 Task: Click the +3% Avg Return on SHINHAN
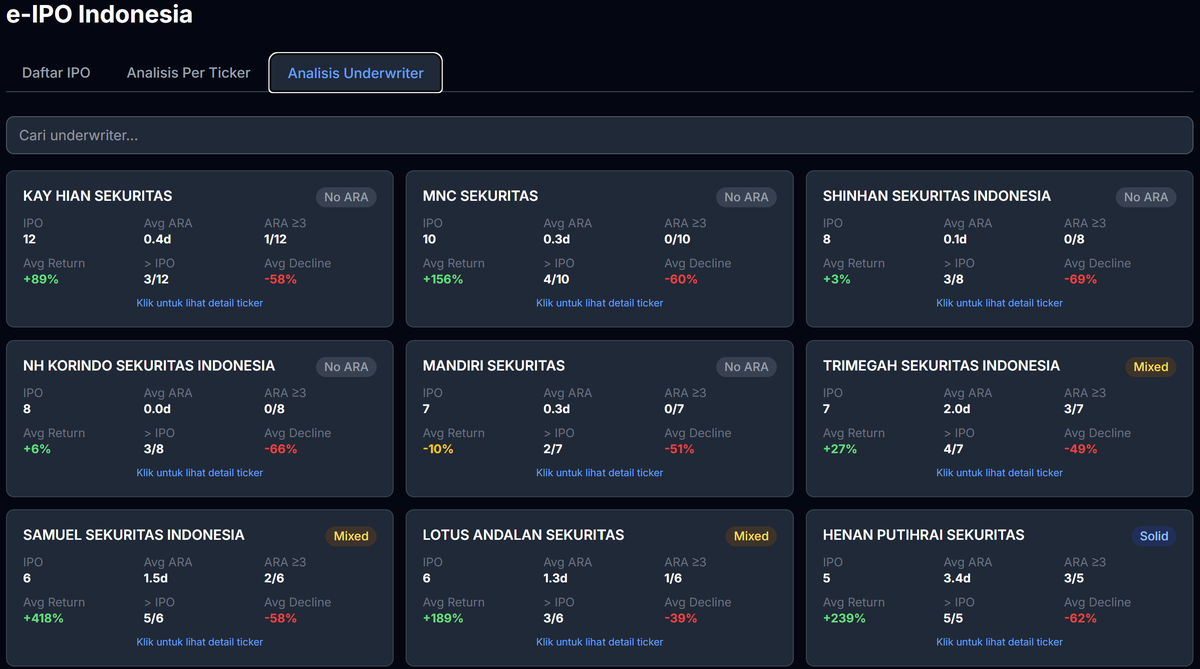coord(837,279)
